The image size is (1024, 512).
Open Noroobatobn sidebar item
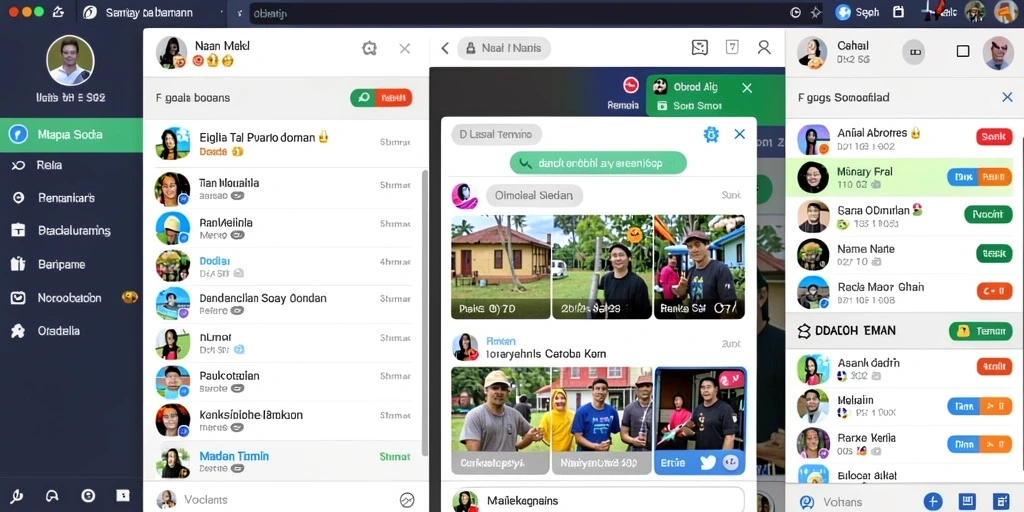[71, 298]
